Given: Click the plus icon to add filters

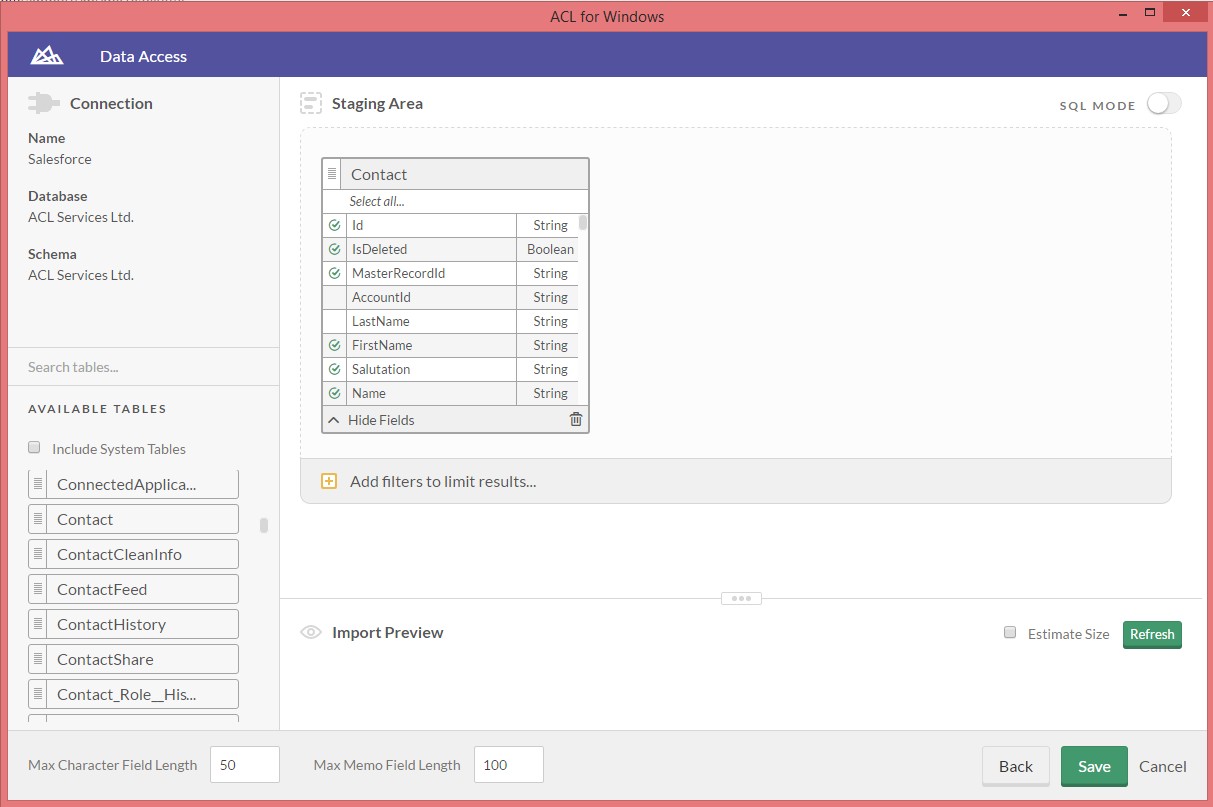Looking at the screenshot, I should (x=328, y=481).
